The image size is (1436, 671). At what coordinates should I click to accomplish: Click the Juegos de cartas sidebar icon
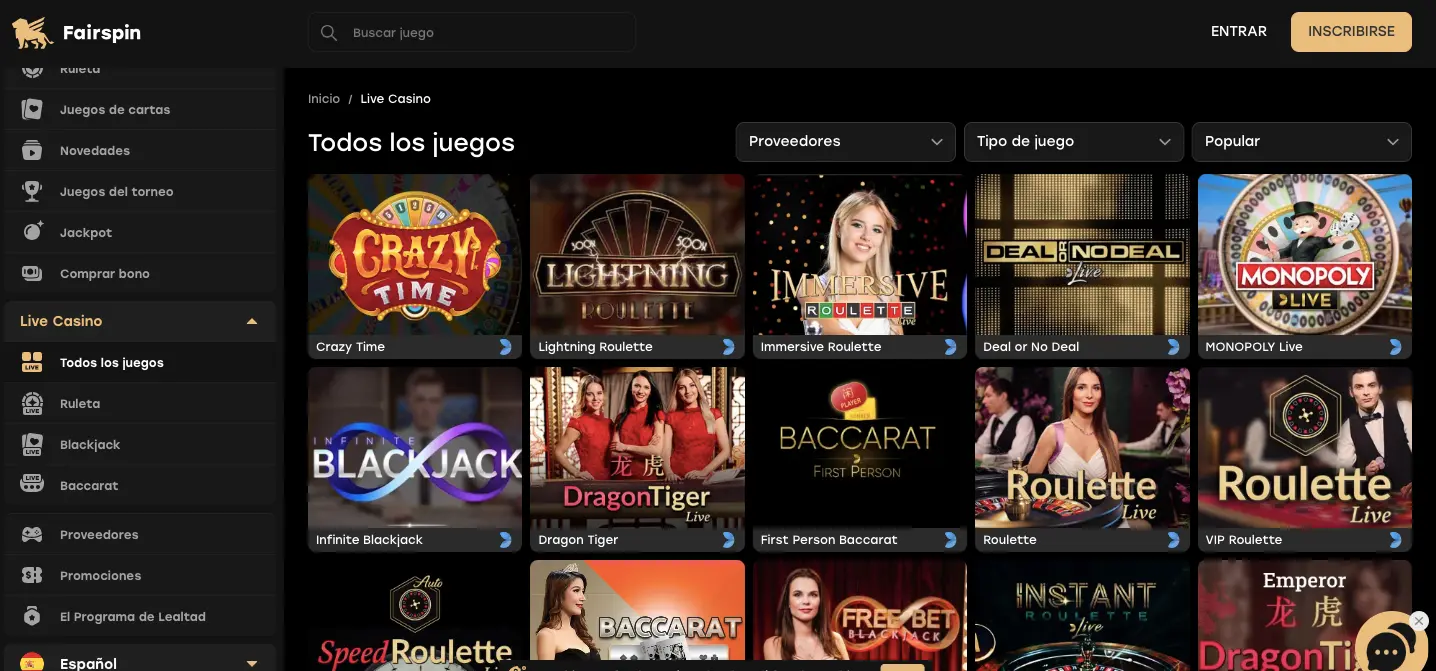coord(32,110)
